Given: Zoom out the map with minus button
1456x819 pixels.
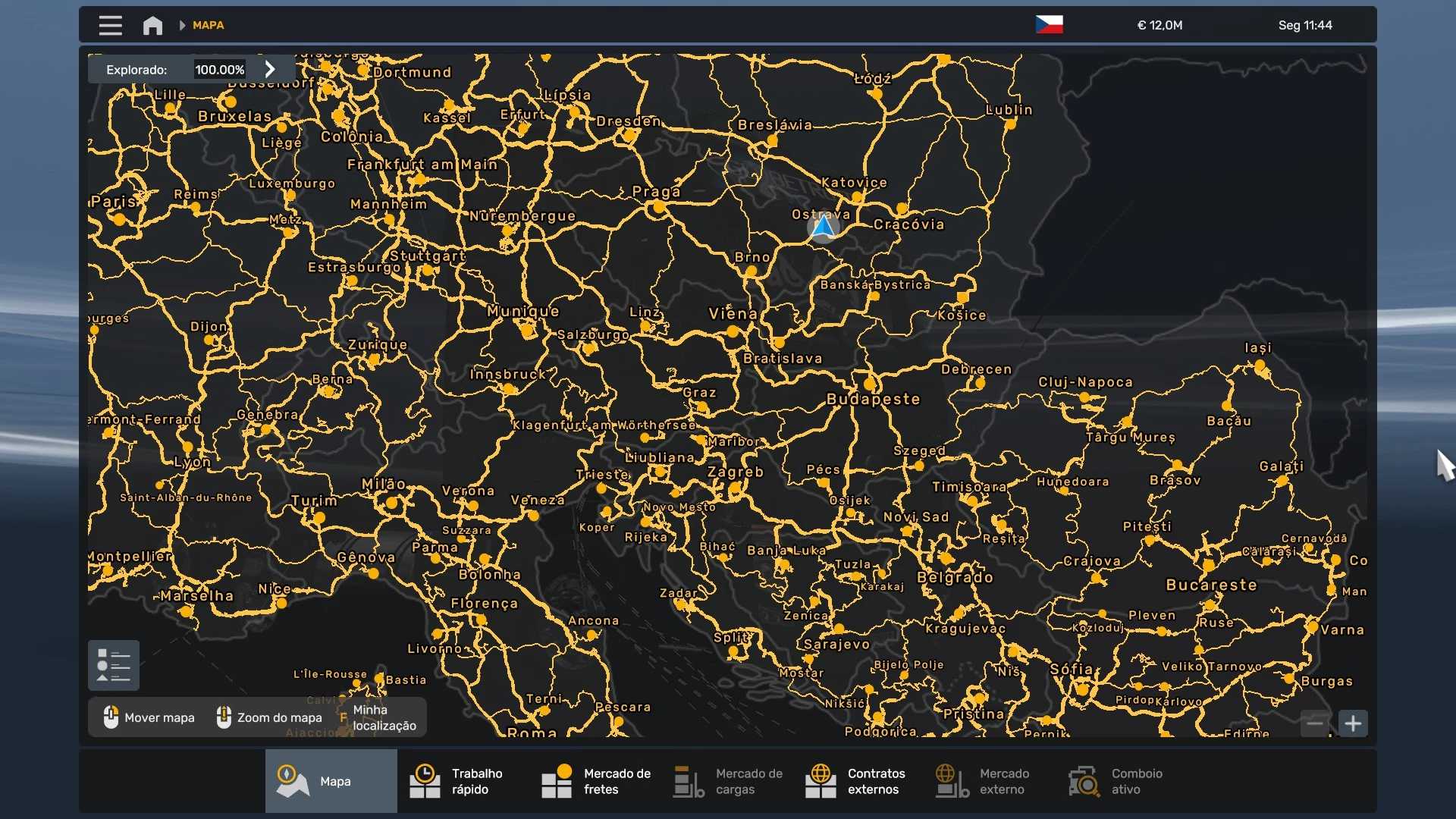Looking at the screenshot, I should click(x=1315, y=723).
